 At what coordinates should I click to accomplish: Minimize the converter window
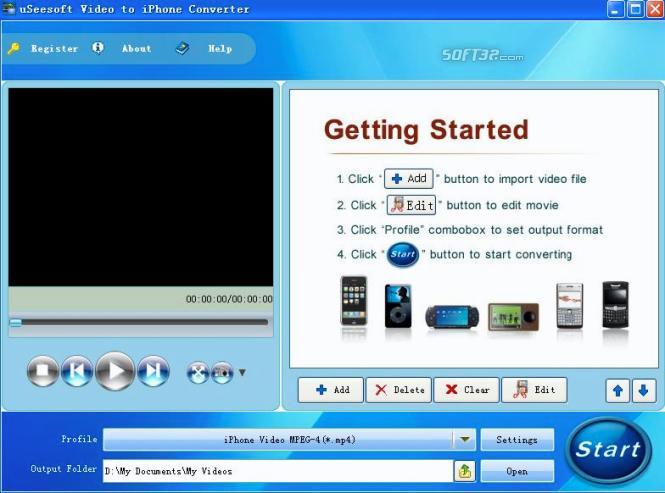(615, 9)
